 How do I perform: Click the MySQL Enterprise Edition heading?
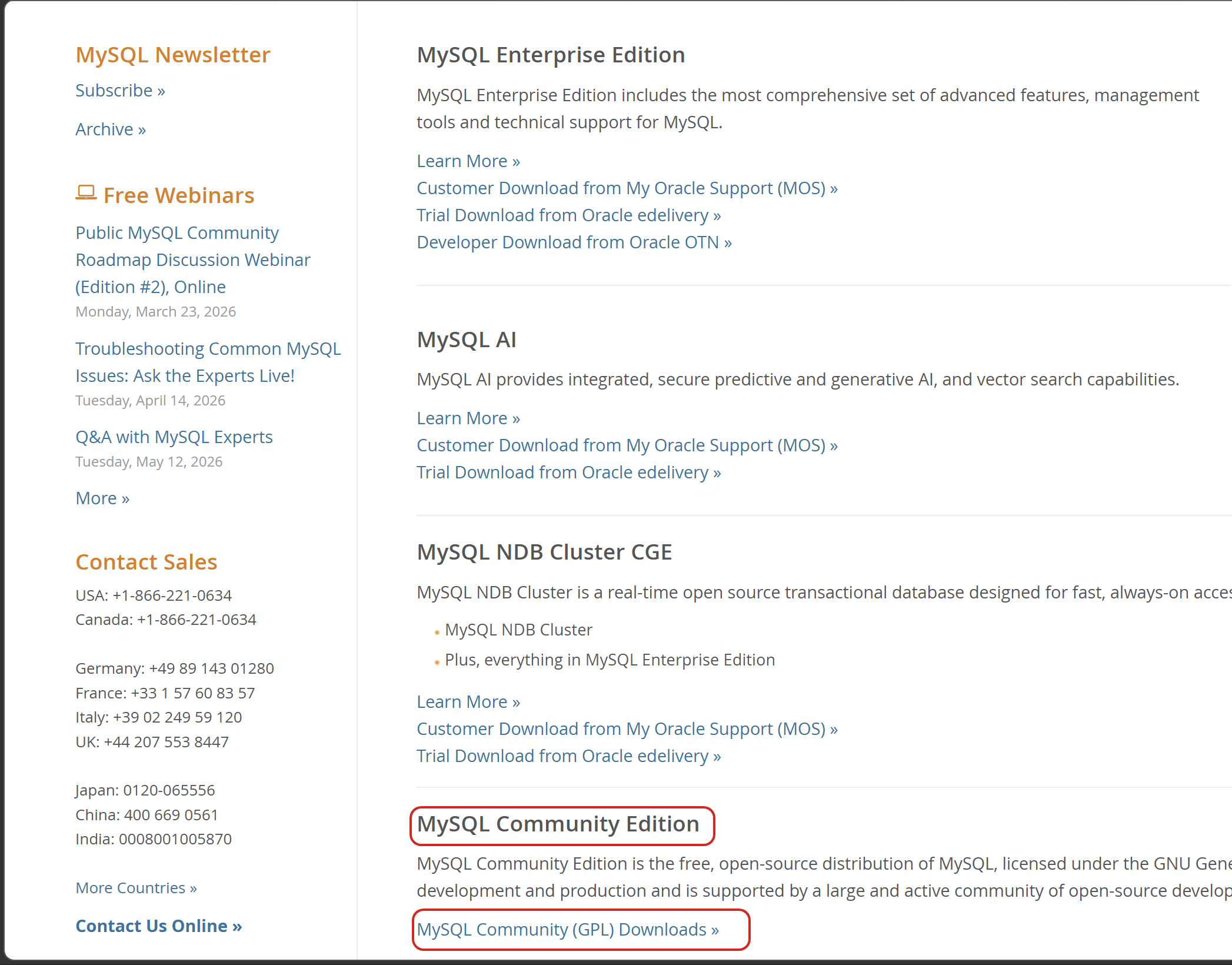pos(551,55)
